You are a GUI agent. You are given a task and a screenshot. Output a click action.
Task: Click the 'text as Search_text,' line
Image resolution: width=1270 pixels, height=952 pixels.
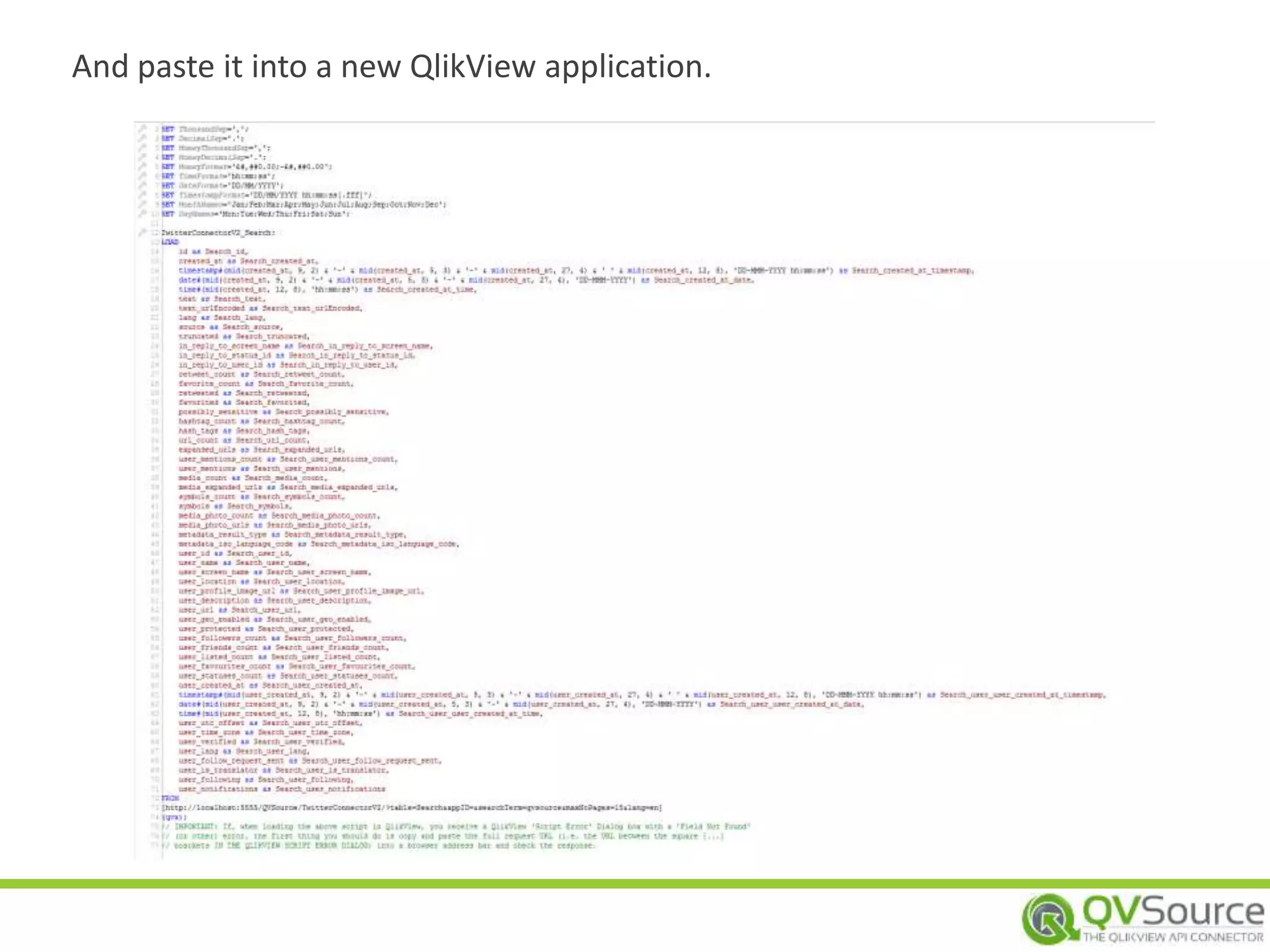click(x=222, y=299)
